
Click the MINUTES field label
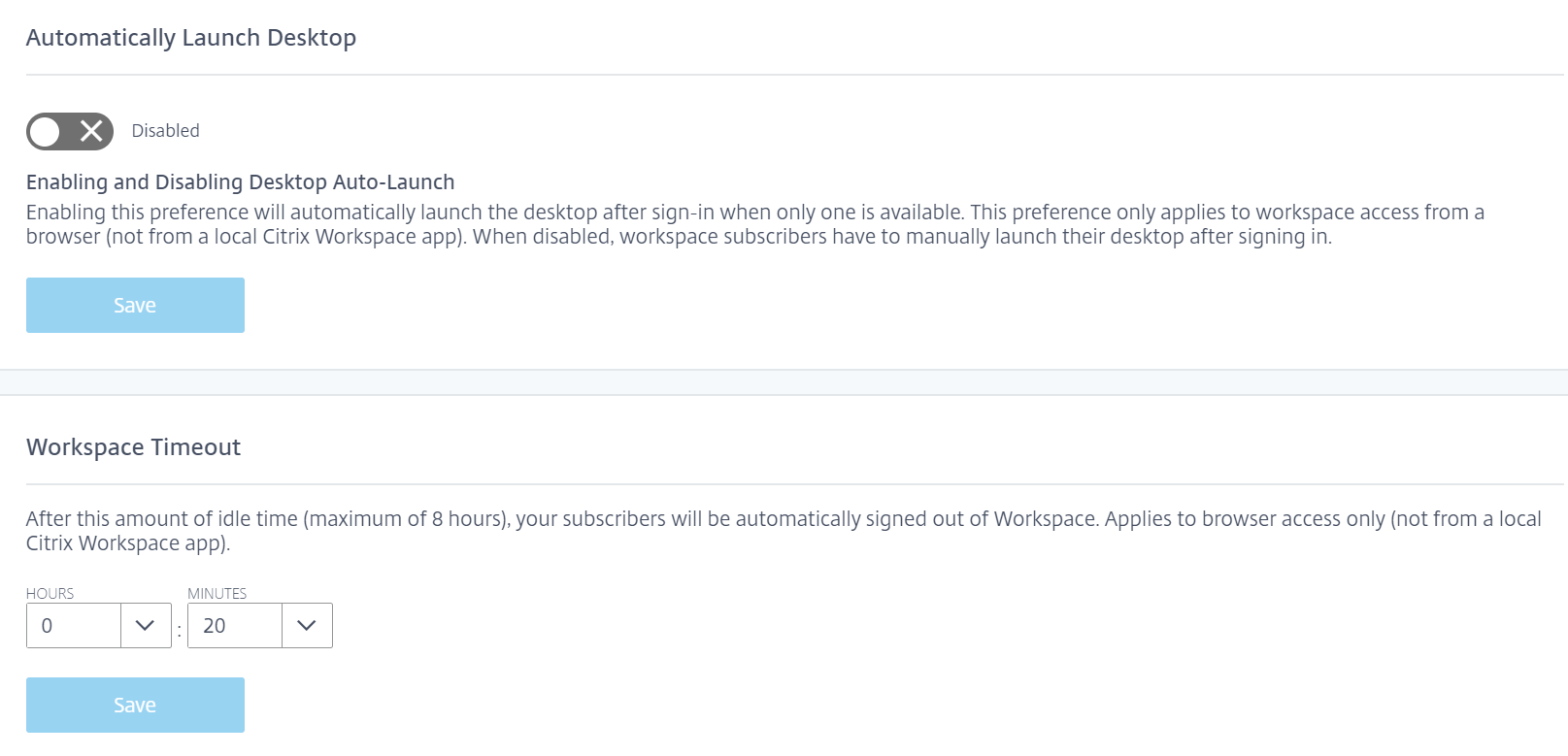(x=217, y=593)
